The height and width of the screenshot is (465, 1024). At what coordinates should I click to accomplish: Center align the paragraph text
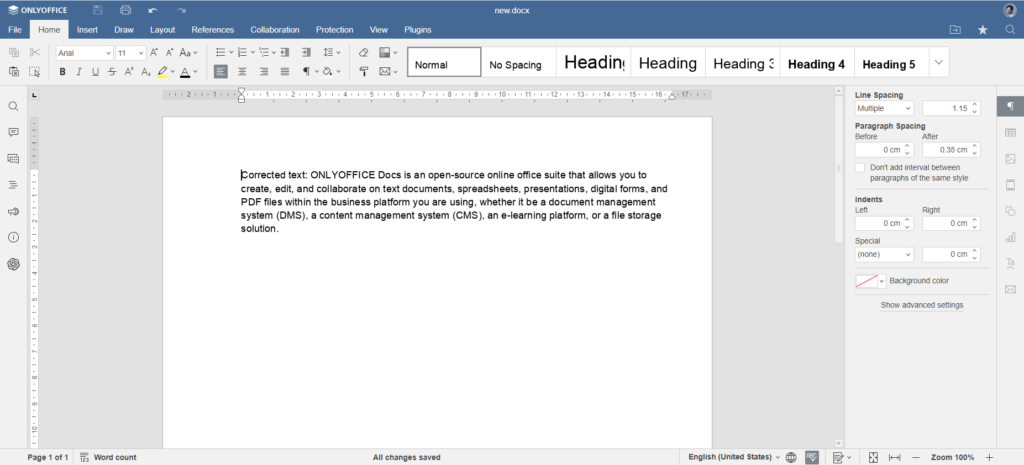[x=242, y=72]
